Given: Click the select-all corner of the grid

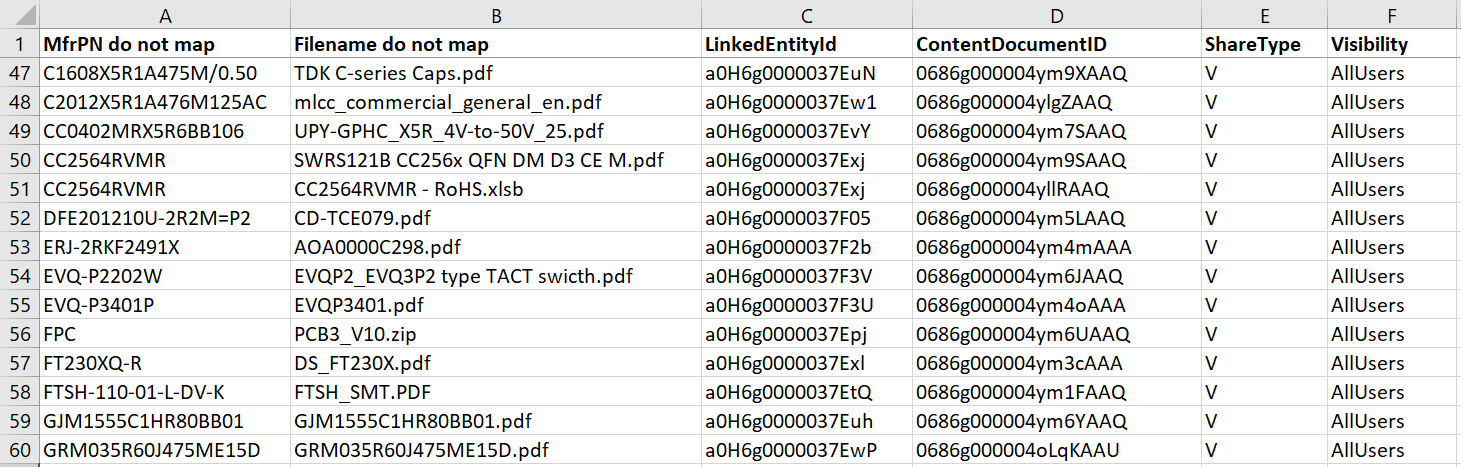Looking at the screenshot, I should (x=19, y=15).
